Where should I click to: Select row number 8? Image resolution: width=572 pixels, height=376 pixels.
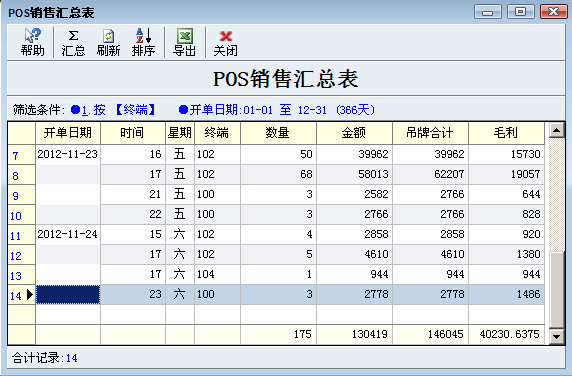point(22,175)
